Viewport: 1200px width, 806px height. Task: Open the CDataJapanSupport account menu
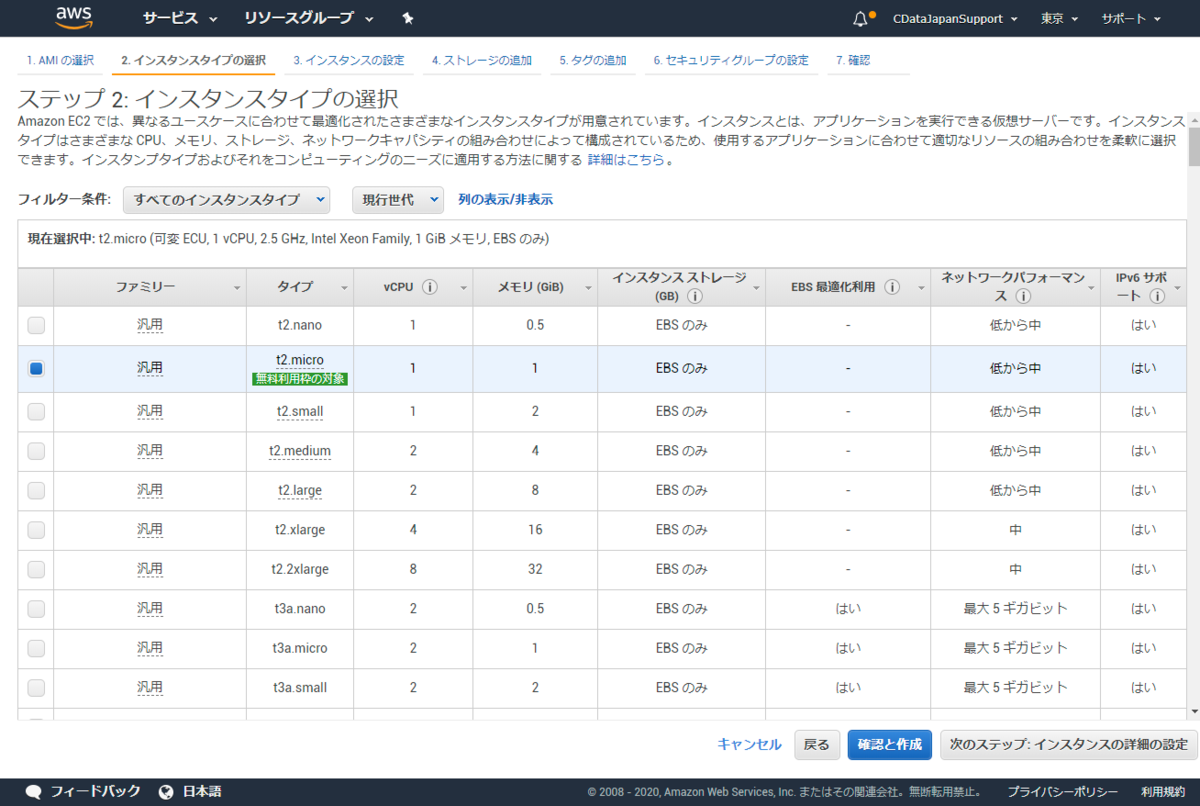tap(955, 19)
